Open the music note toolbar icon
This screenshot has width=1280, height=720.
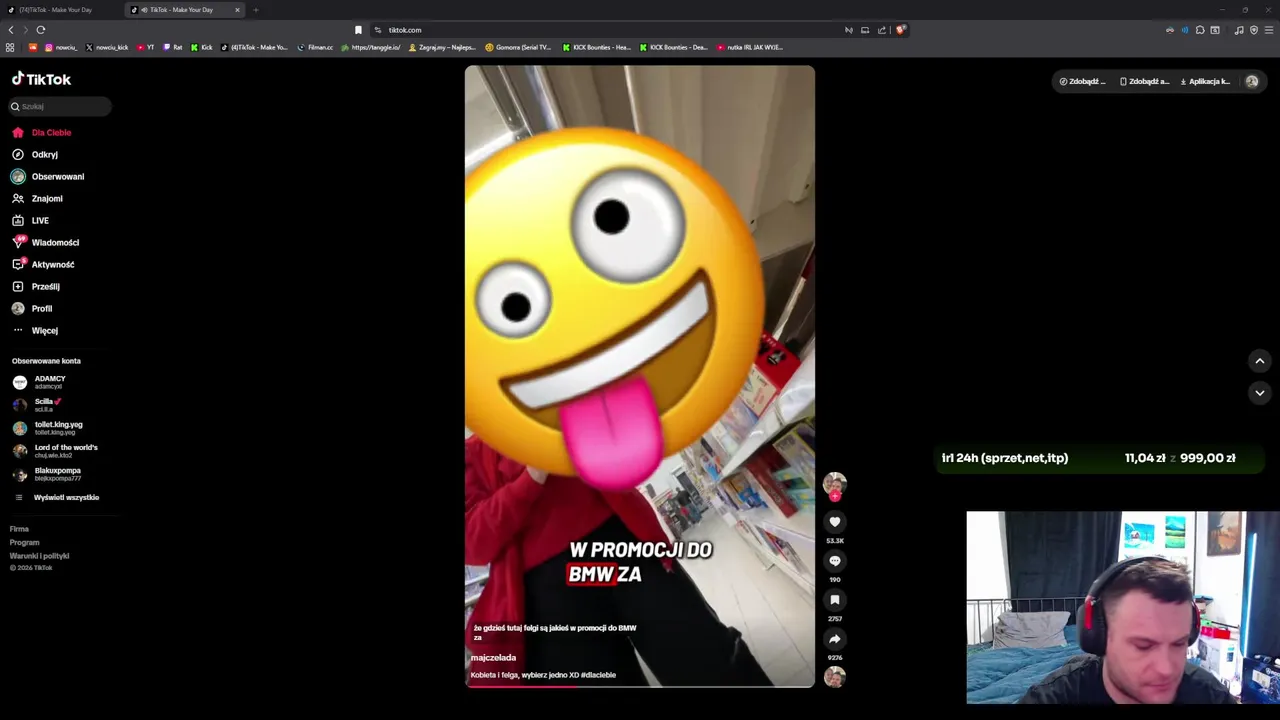click(1239, 30)
